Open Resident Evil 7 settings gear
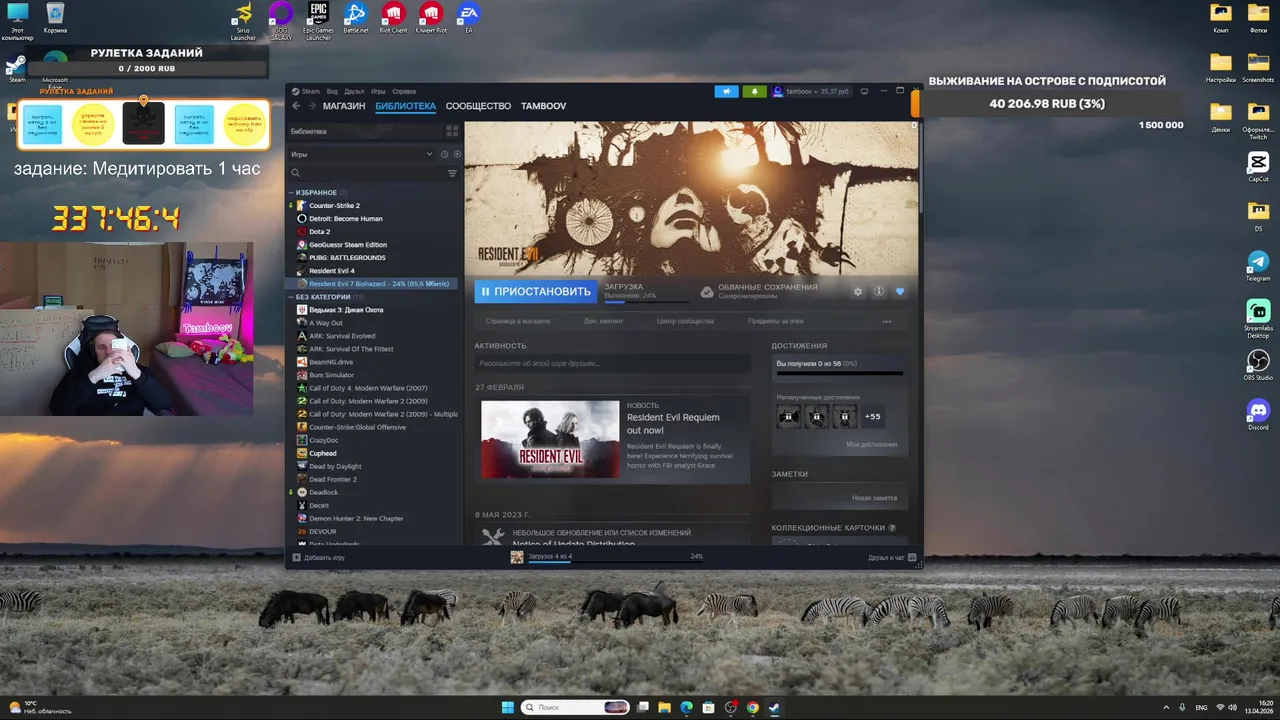The width and height of the screenshot is (1280, 720). [857, 292]
